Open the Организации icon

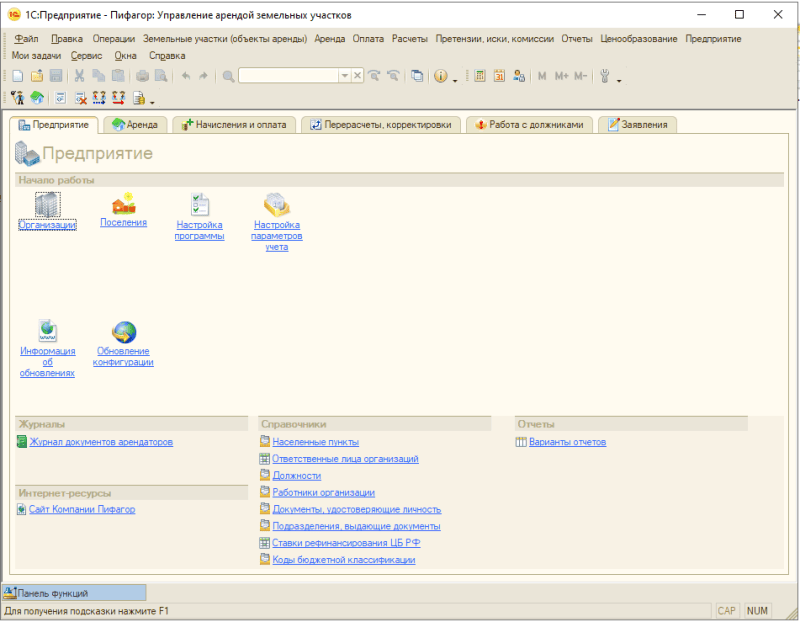point(47,204)
